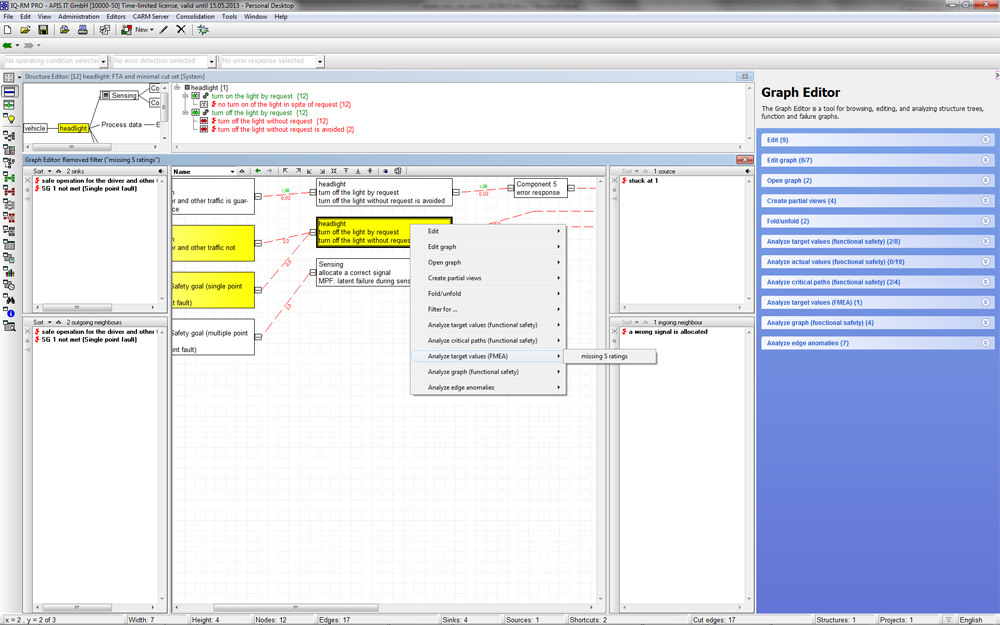This screenshot has width=1000, height=625.
Task: Click the clock schedule icon in left sidebar
Action: [9, 285]
